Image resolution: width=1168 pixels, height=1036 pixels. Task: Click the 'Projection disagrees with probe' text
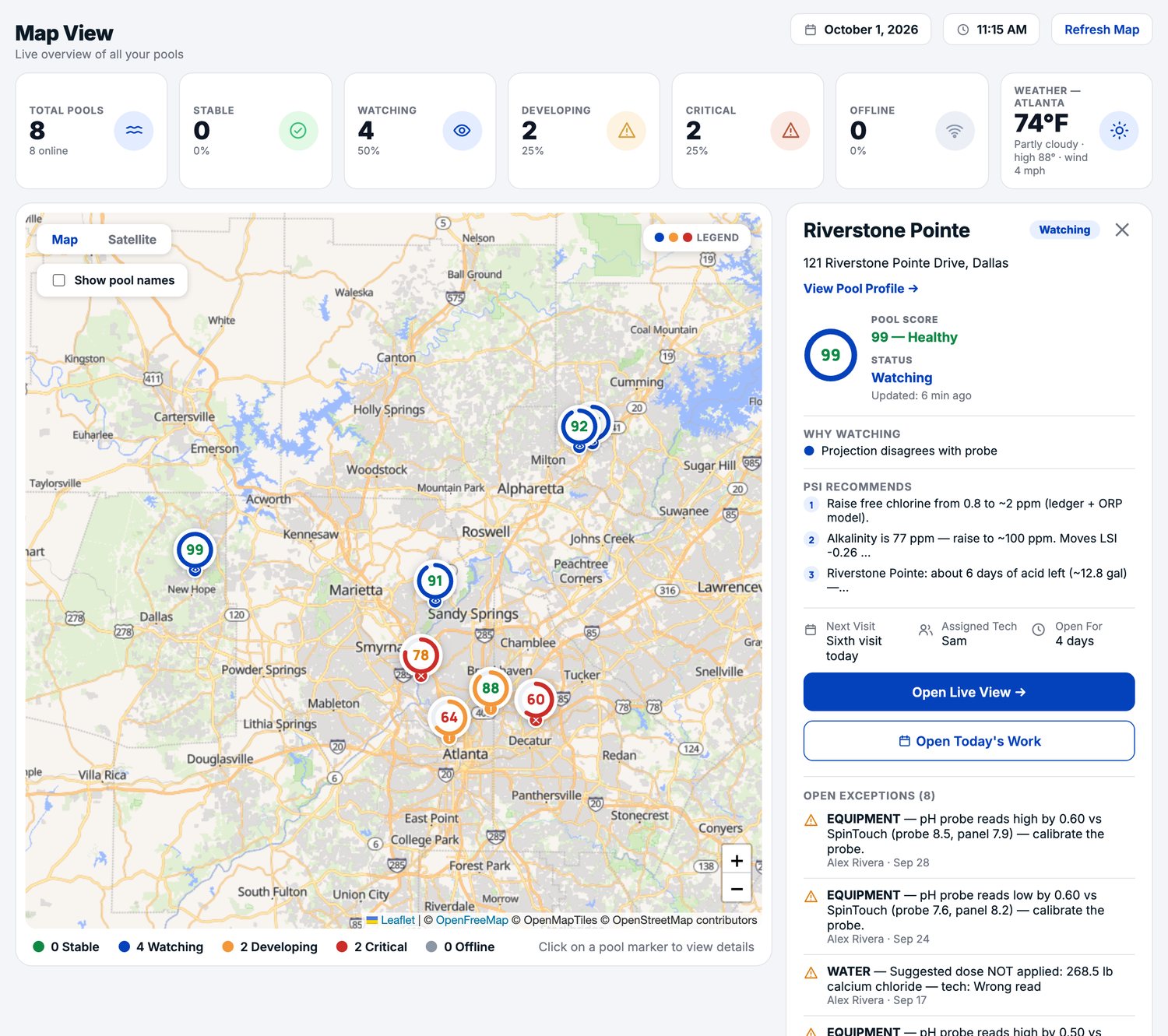[x=909, y=451]
